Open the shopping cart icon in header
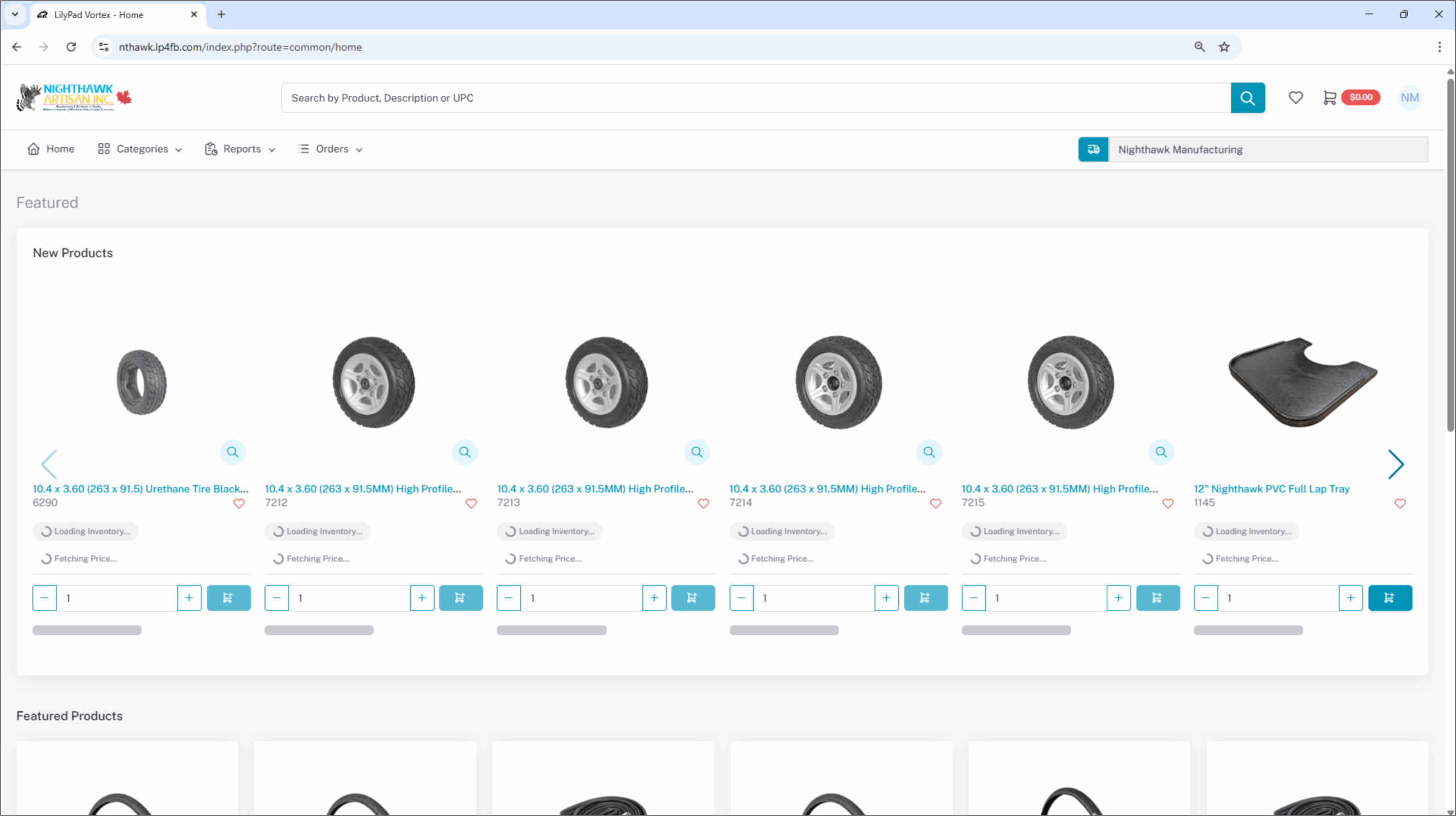This screenshot has height=816, width=1456. tap(1329, 97)
